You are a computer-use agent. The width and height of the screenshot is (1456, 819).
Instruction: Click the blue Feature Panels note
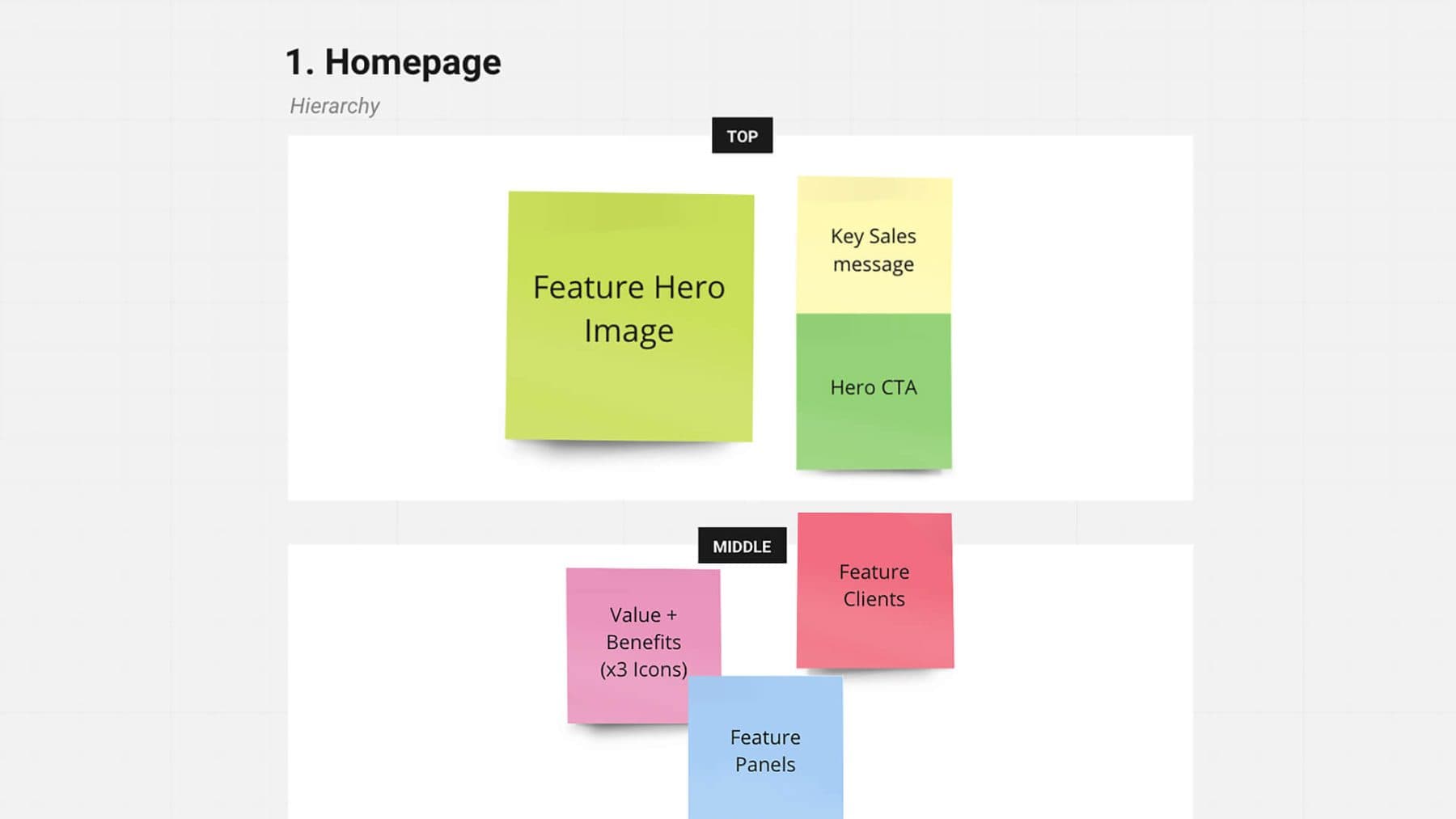pos(765,750)
